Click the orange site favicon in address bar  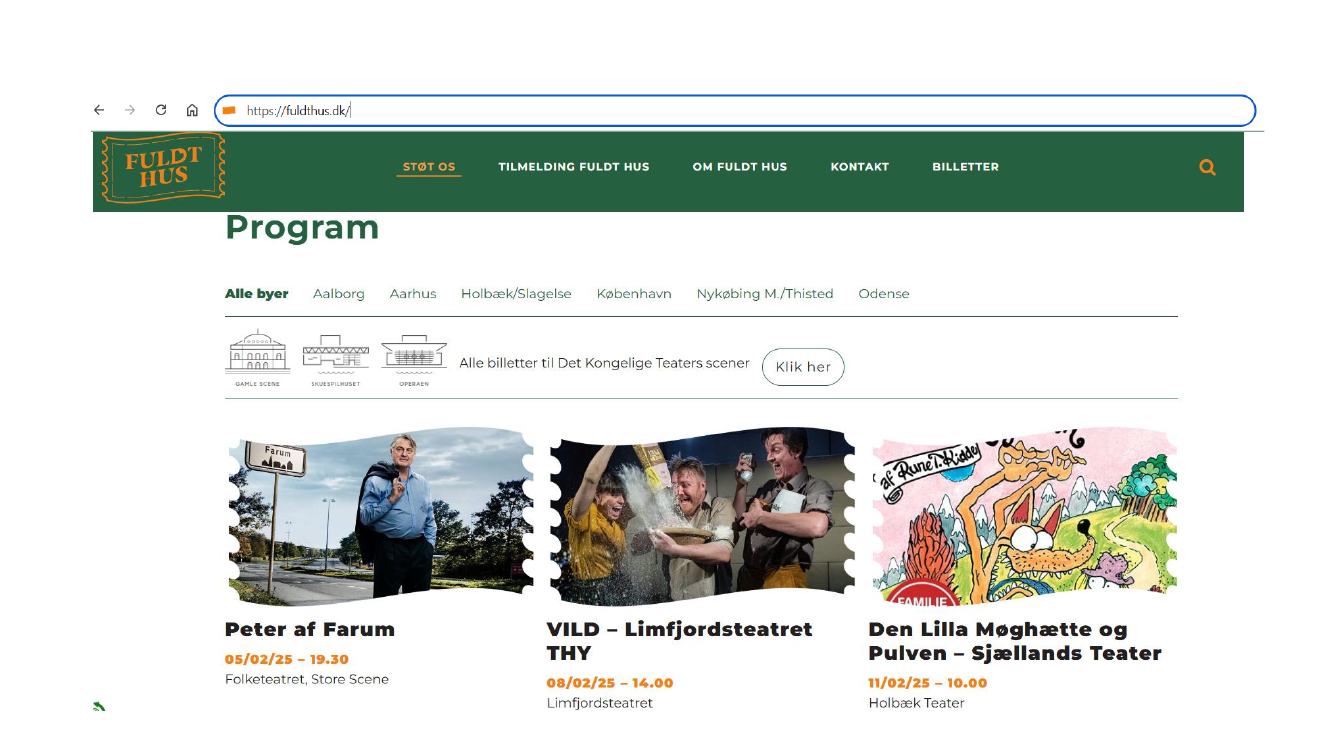(x=229, y=110)
